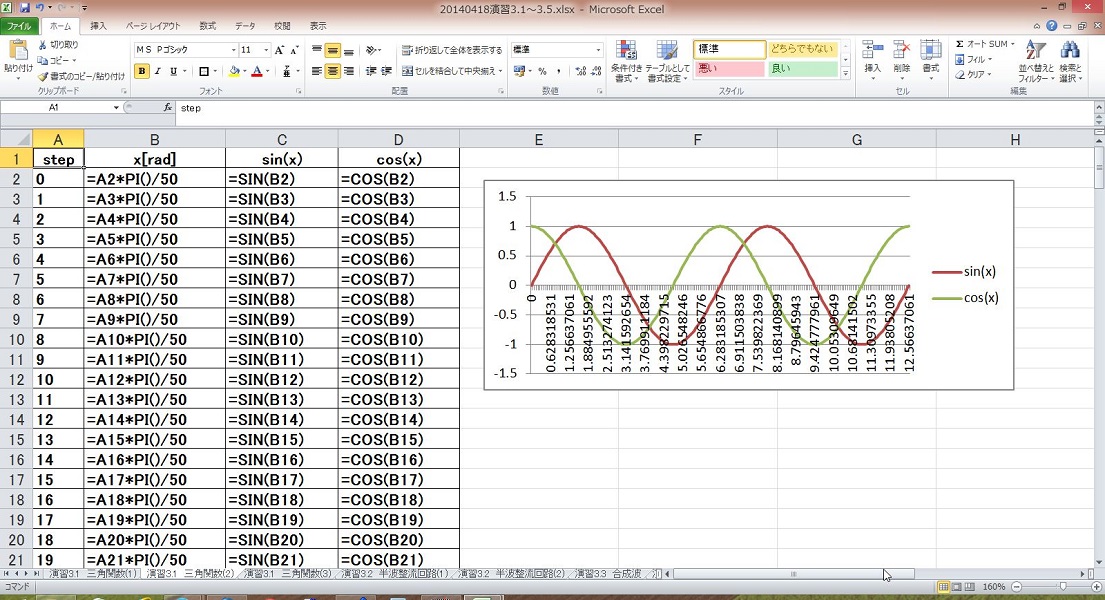Click the Save icon in quick access toolbar
Image resolution: width=1105 pixels, height=600 pixels.
click(x=25, y=7)
